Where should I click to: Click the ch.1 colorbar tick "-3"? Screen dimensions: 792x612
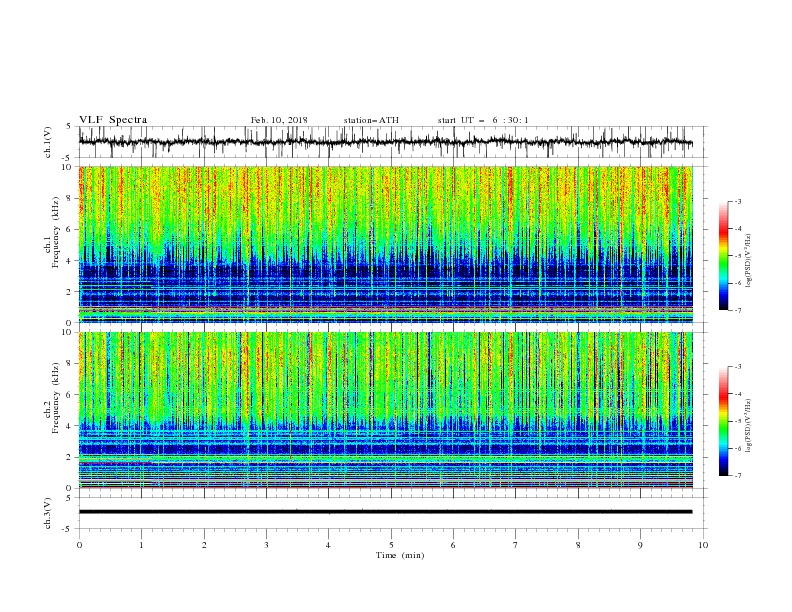(x=738, y=202)
